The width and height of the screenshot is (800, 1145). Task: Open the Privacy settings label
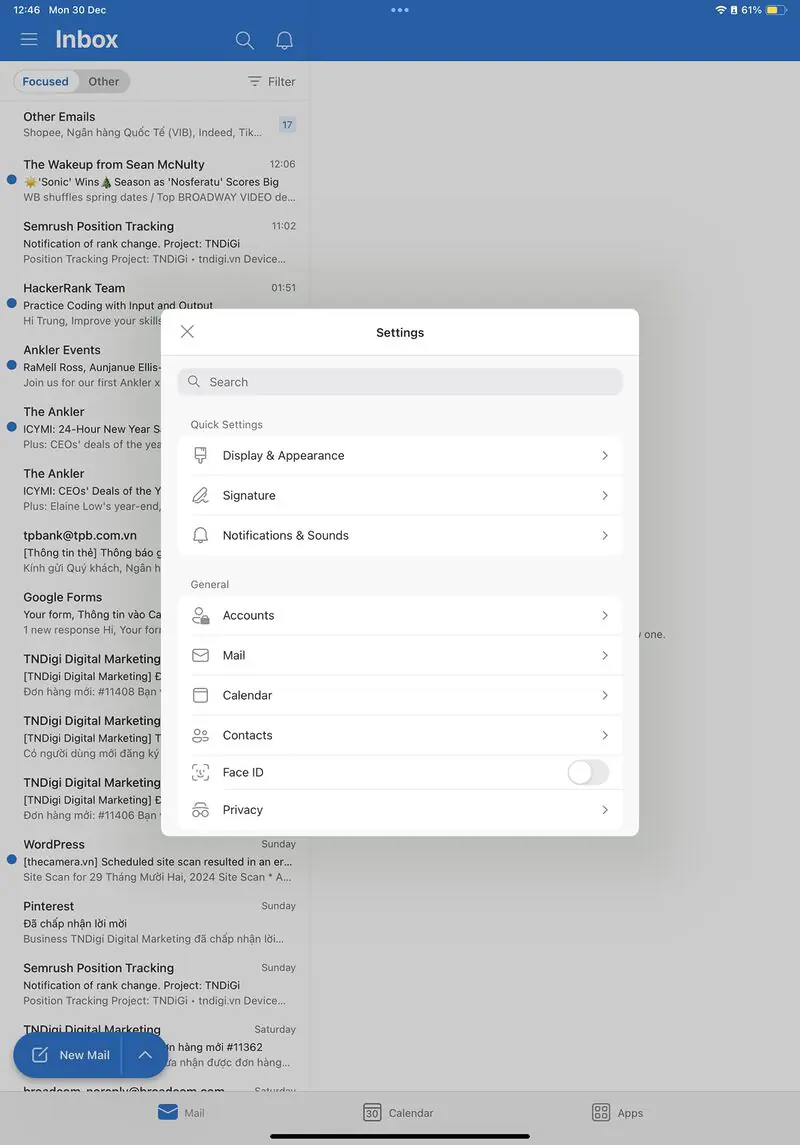[x=242, y=810]
